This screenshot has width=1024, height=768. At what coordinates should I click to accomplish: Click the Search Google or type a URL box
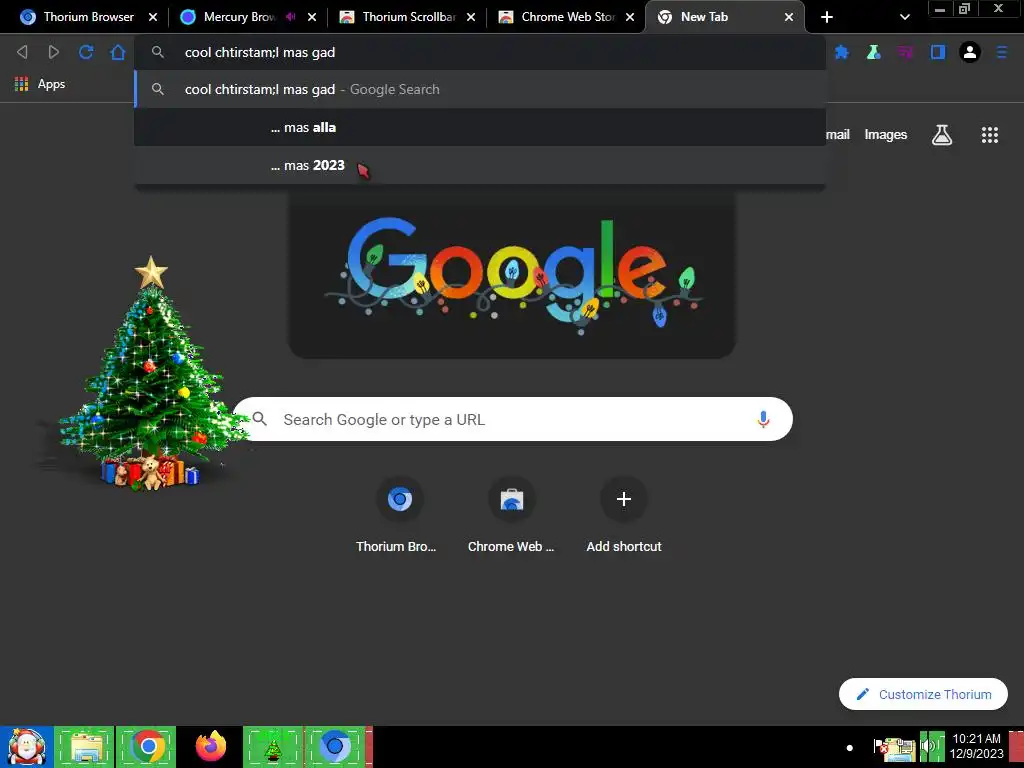[513, 419]
